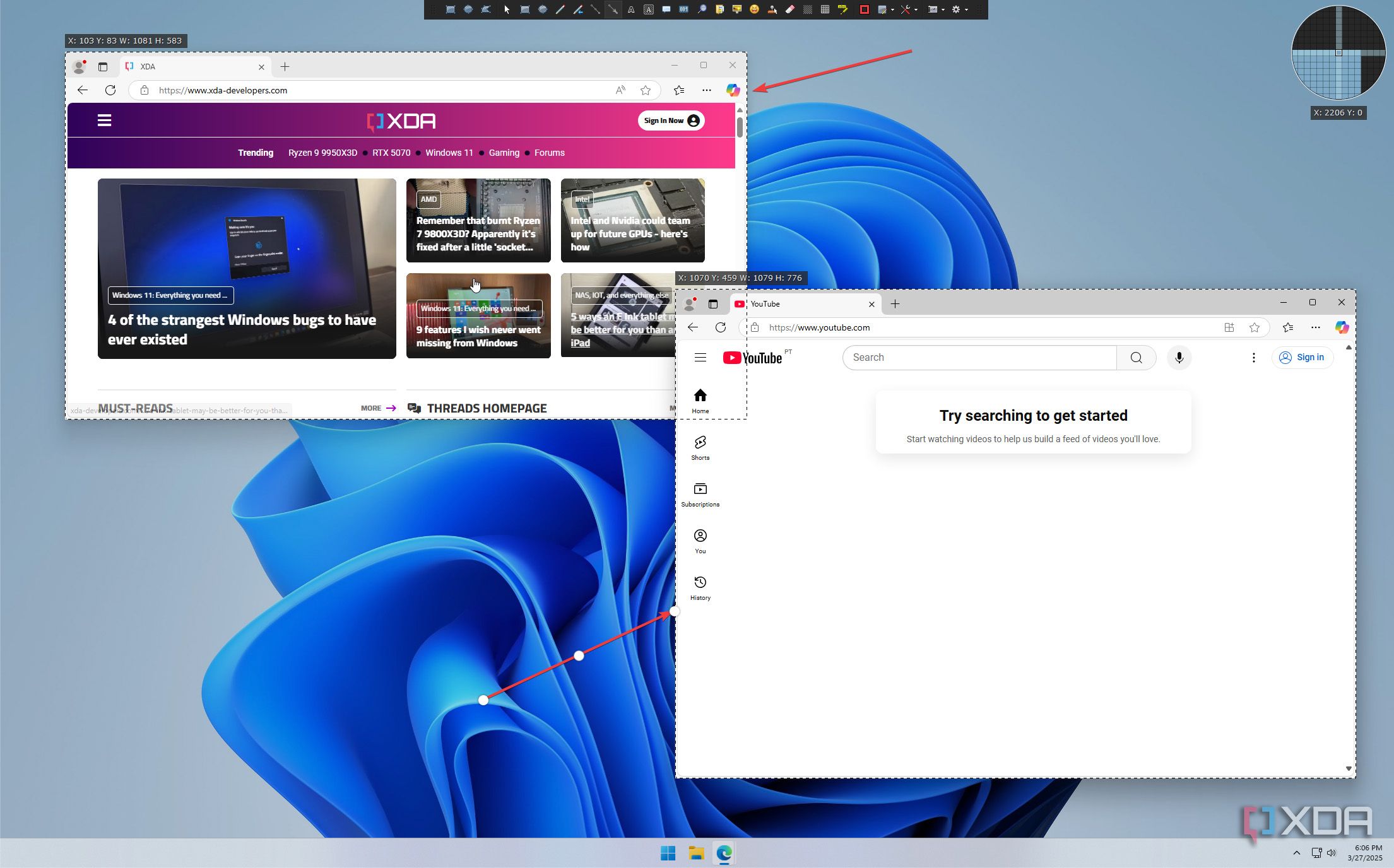
Task: Select the magnifier tool
Action: click(x=702, y=9)
